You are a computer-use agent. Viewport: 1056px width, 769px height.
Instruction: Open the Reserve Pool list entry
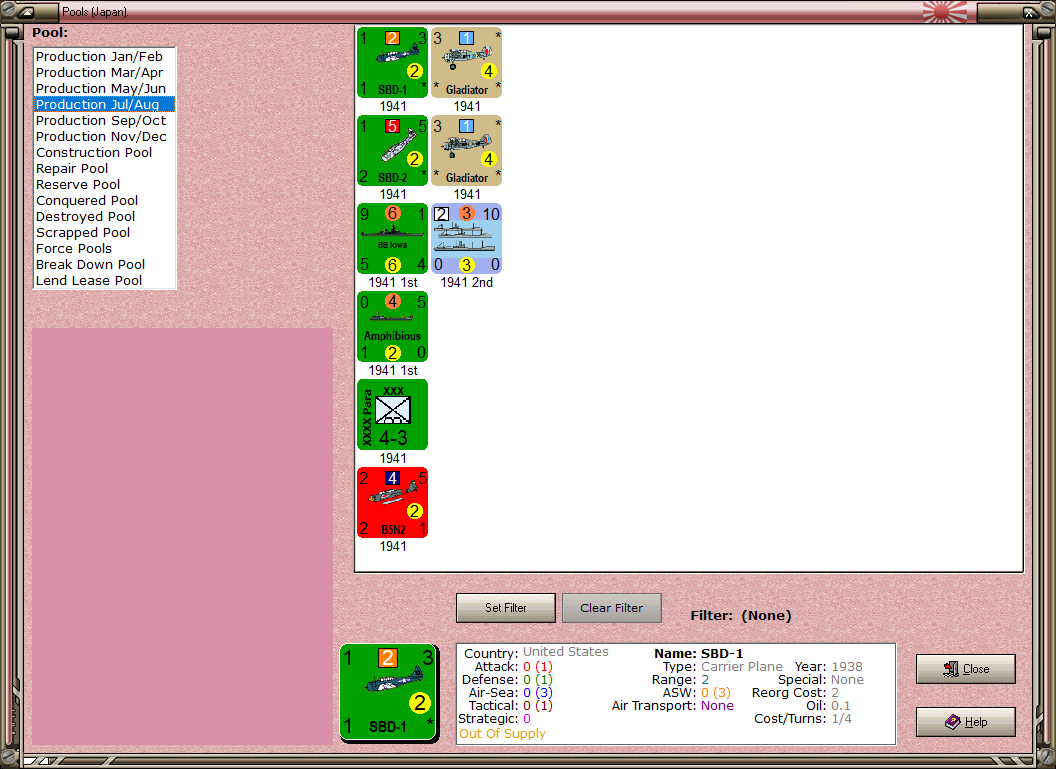tap(104, 185)
